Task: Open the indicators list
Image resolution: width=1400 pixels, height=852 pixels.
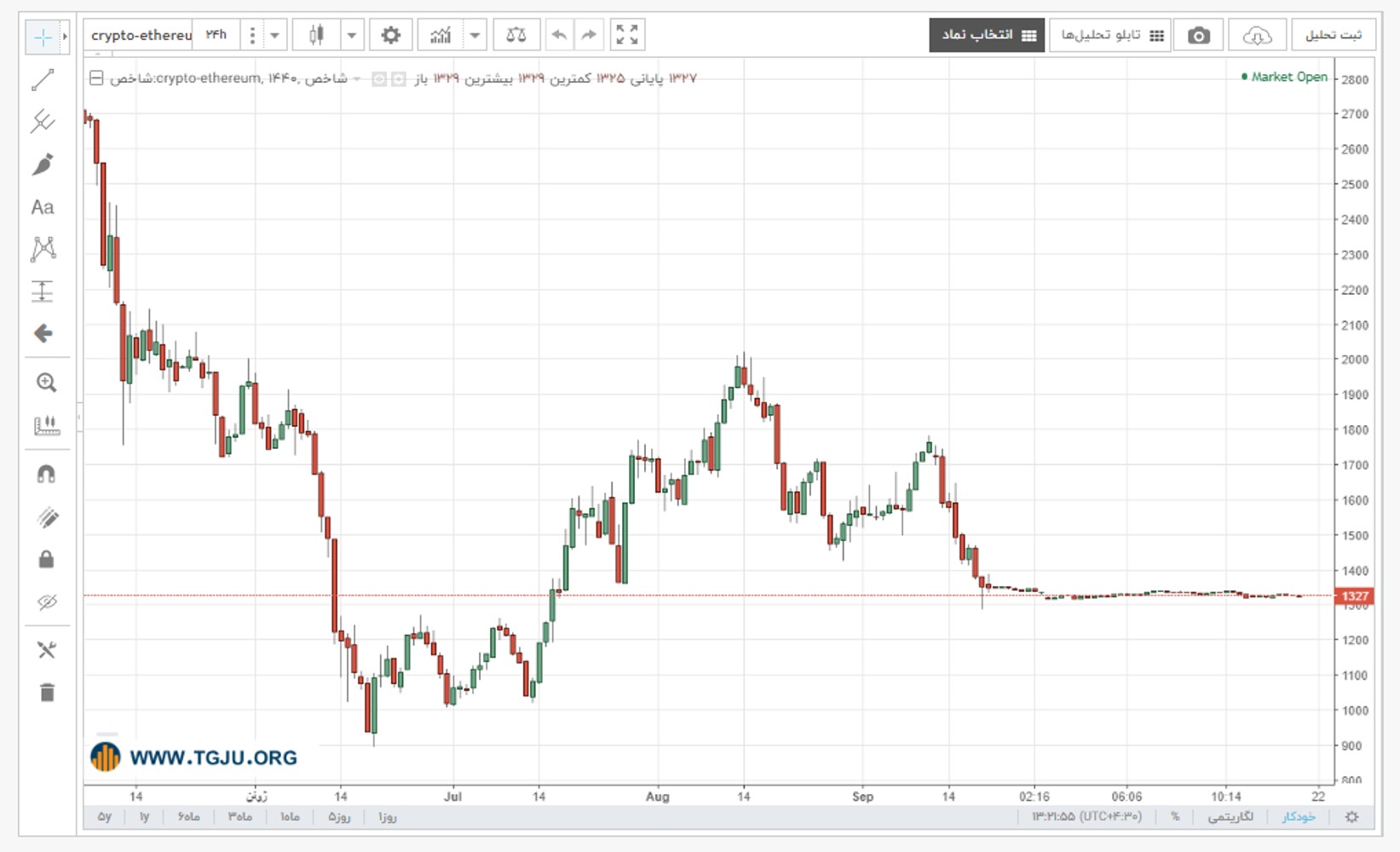Action: pos(441,35)
